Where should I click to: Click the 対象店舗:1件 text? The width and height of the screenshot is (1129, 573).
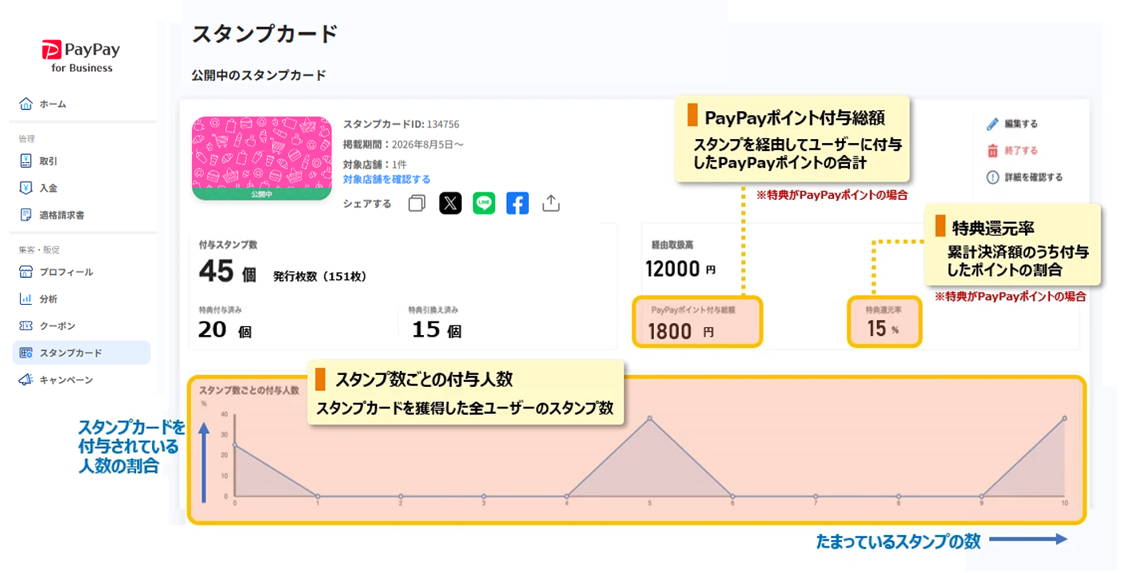(x=375, y=165)
